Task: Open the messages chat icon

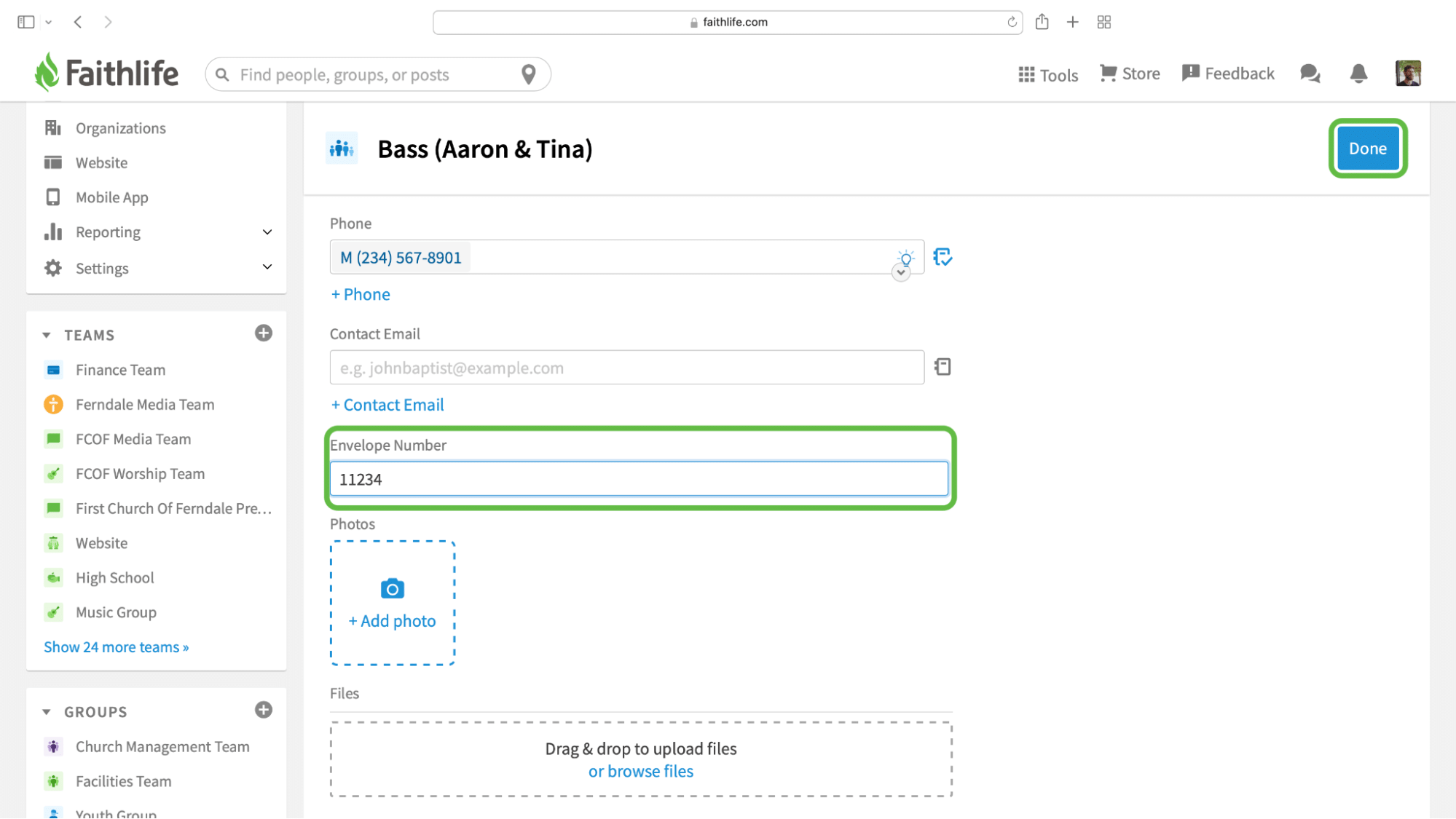Action: coord(1310,74)
